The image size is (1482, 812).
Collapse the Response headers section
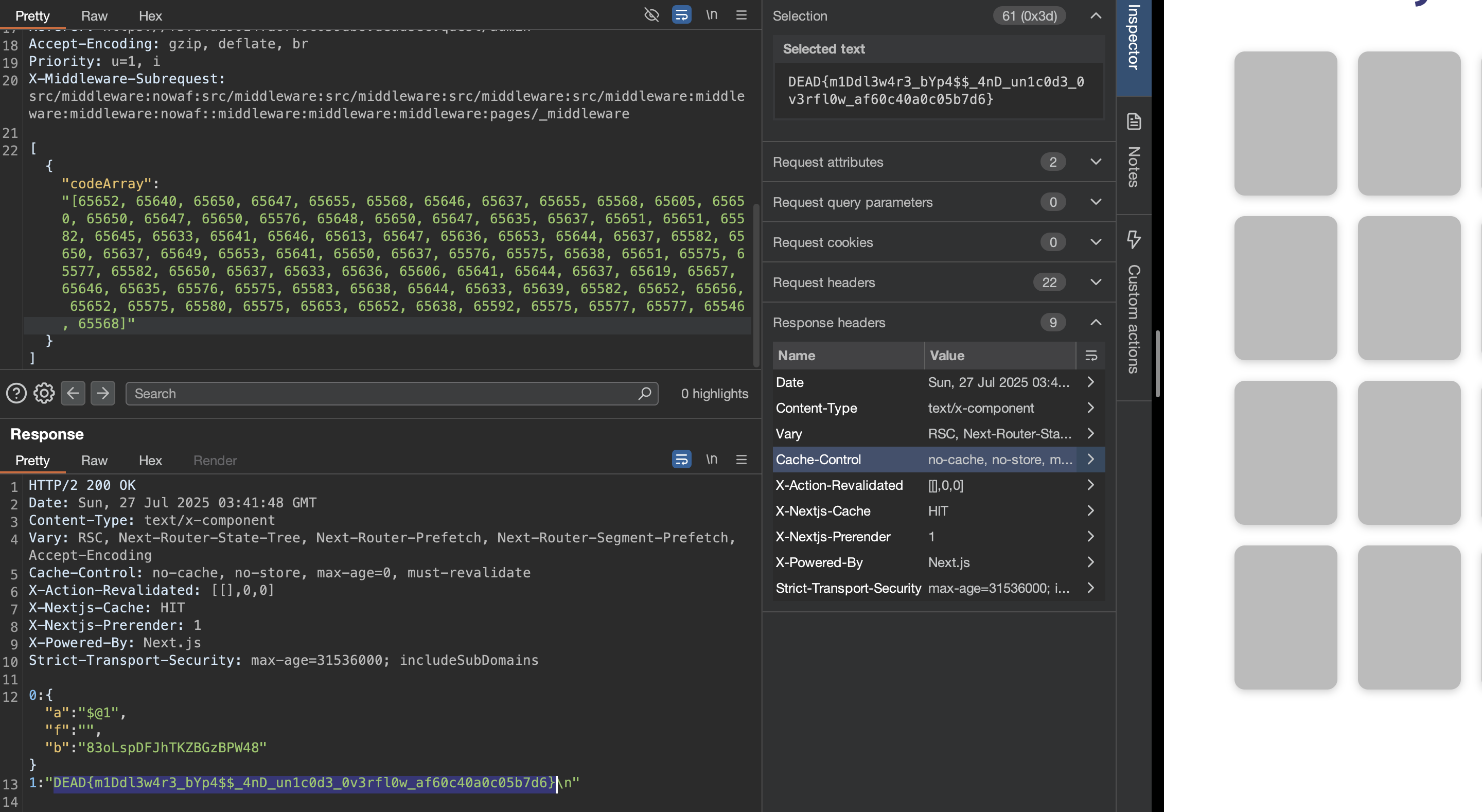point(1096,322)
